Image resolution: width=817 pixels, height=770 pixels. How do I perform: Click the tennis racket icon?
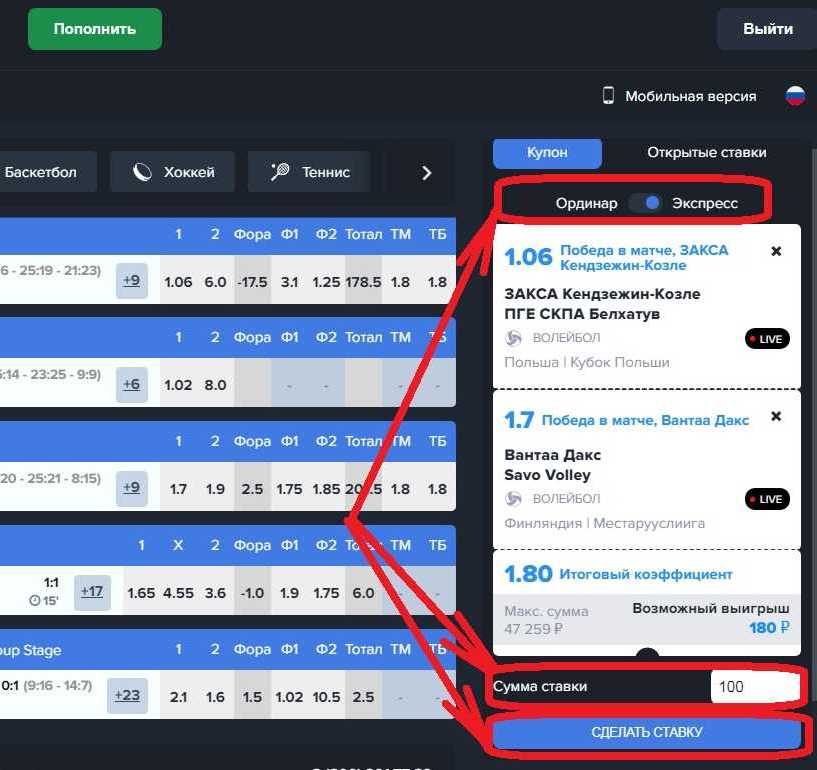click(280, 172)
